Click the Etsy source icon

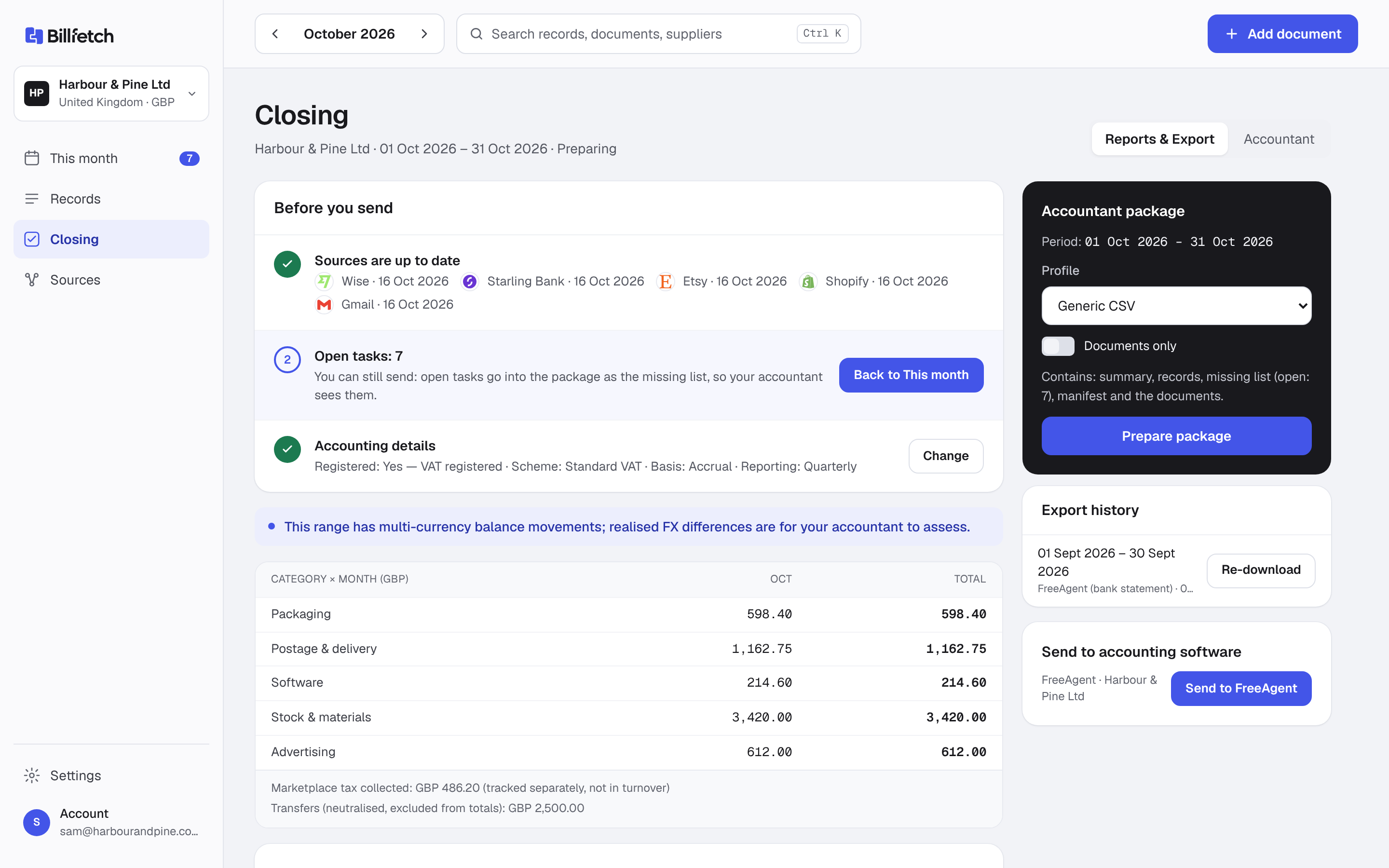coord(665,281)
